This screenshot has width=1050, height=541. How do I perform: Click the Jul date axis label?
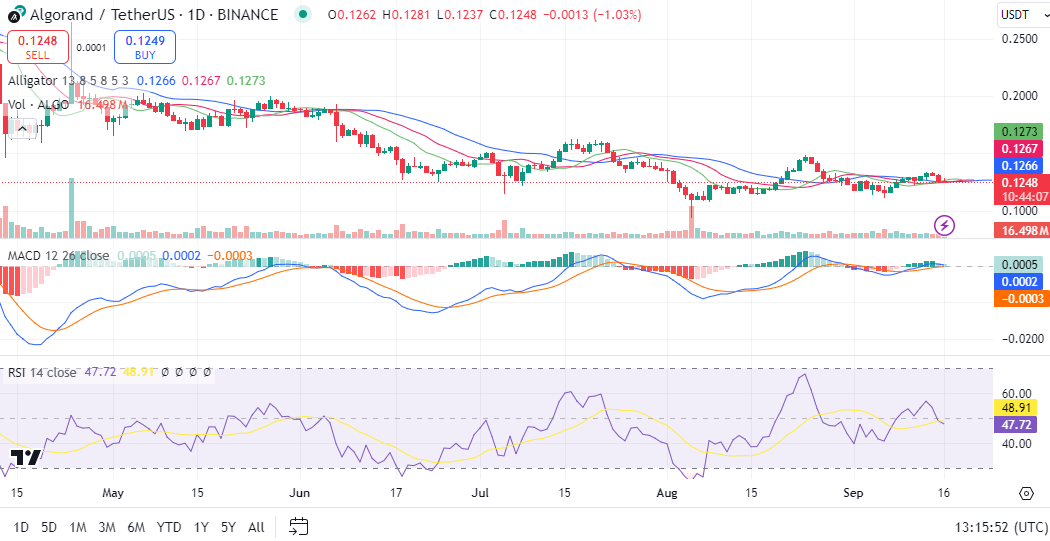pyautogui.click(x=481, y=493)
